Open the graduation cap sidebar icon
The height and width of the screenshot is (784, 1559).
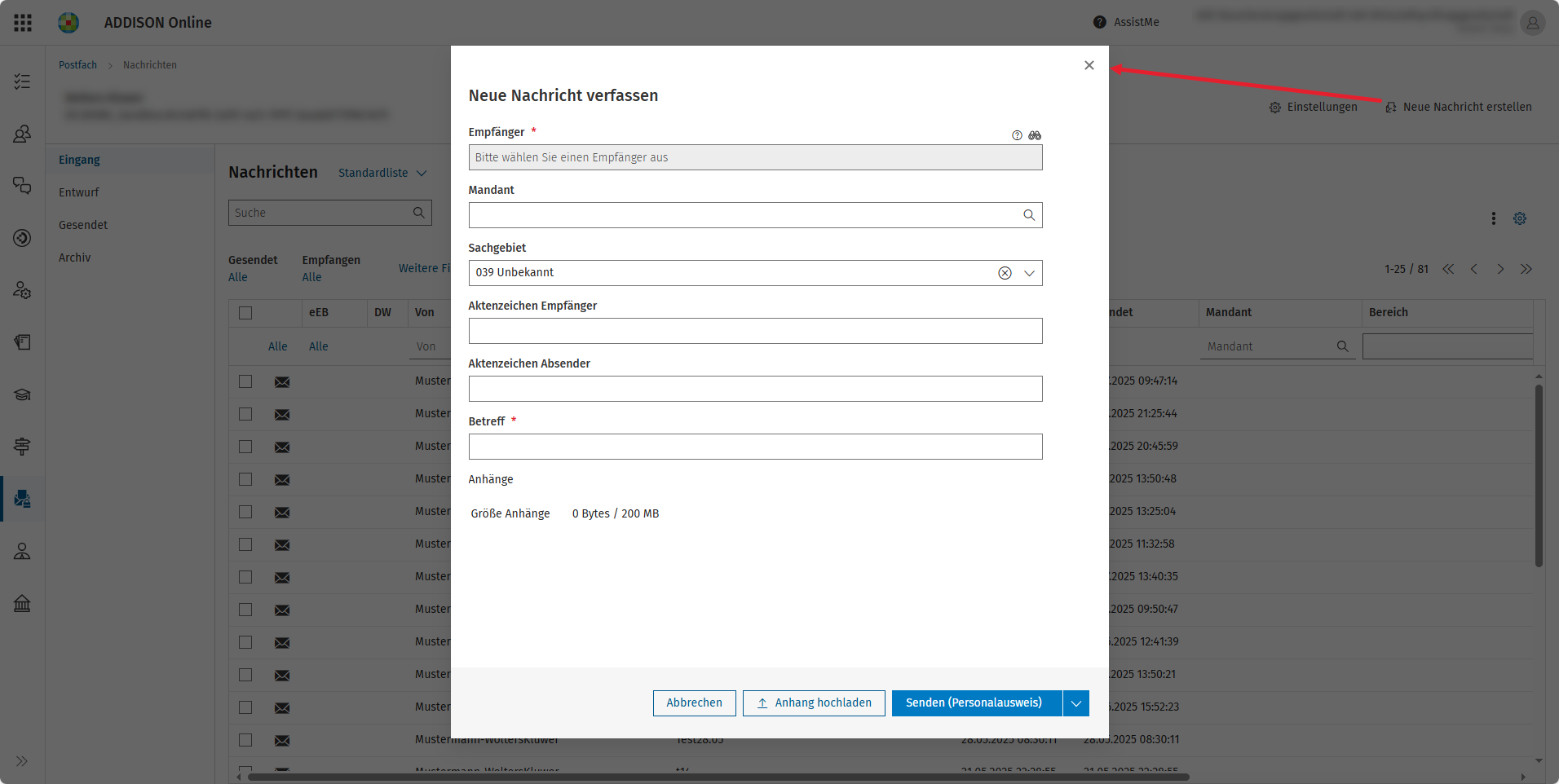tap(22, 394)
